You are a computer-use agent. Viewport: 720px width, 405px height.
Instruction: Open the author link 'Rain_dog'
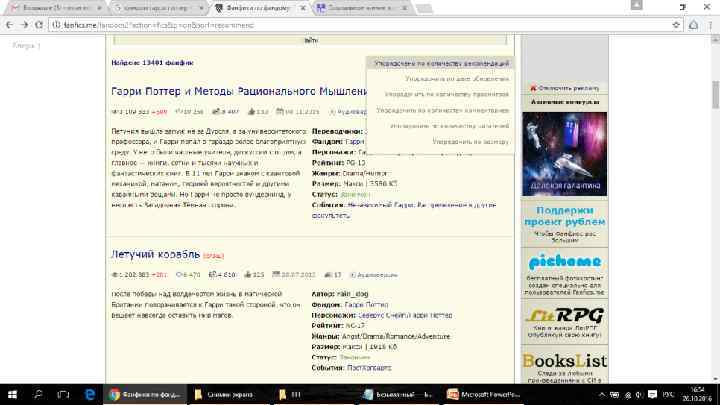(352, 294)
